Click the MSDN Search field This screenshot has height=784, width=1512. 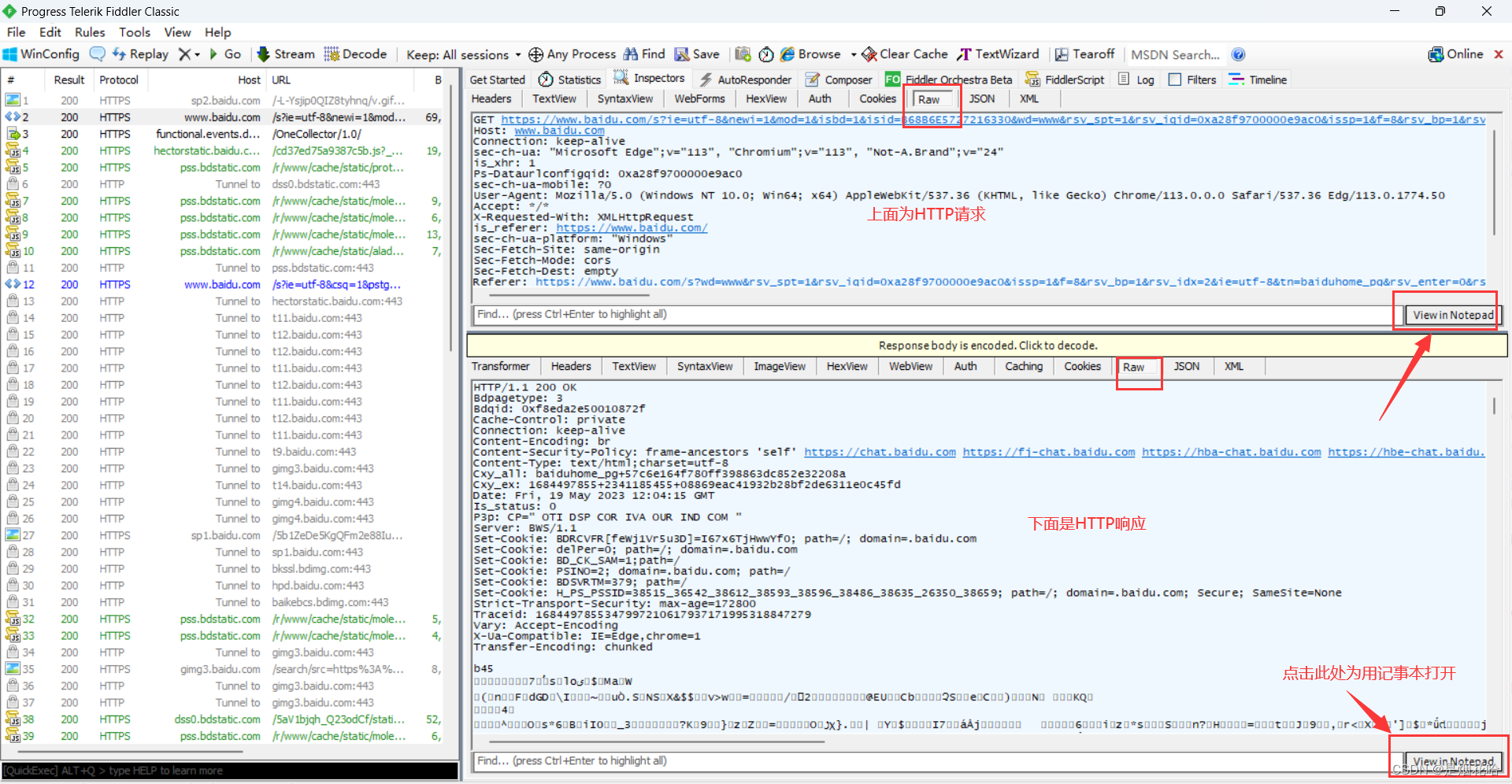tap(1176, 54)
